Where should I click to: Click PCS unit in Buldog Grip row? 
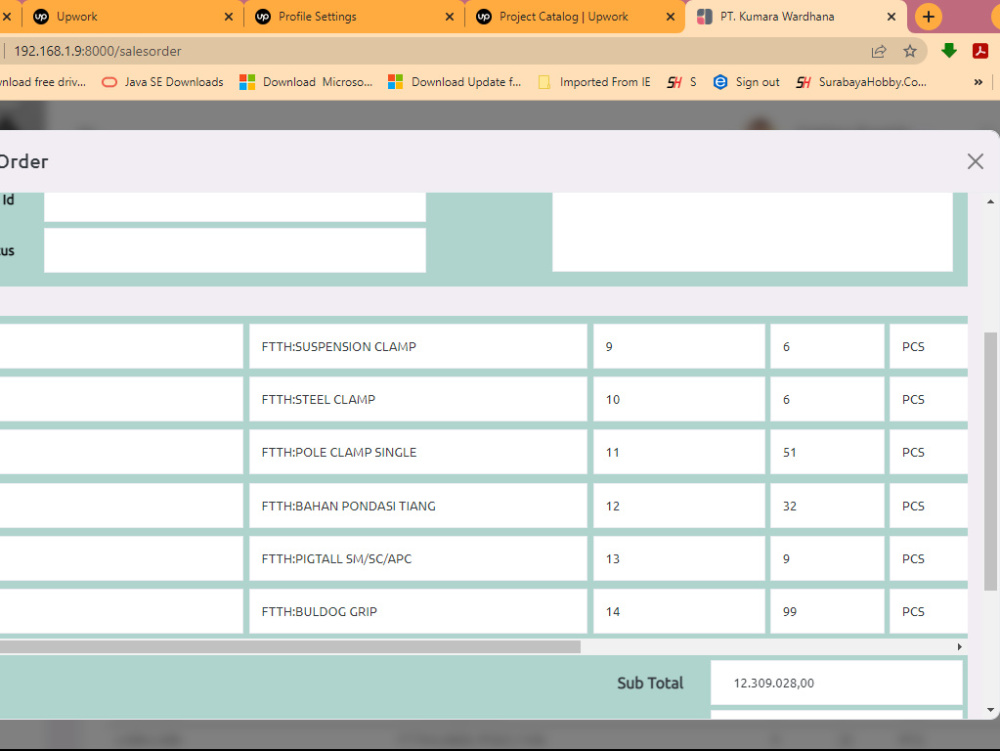coord(929,611)
